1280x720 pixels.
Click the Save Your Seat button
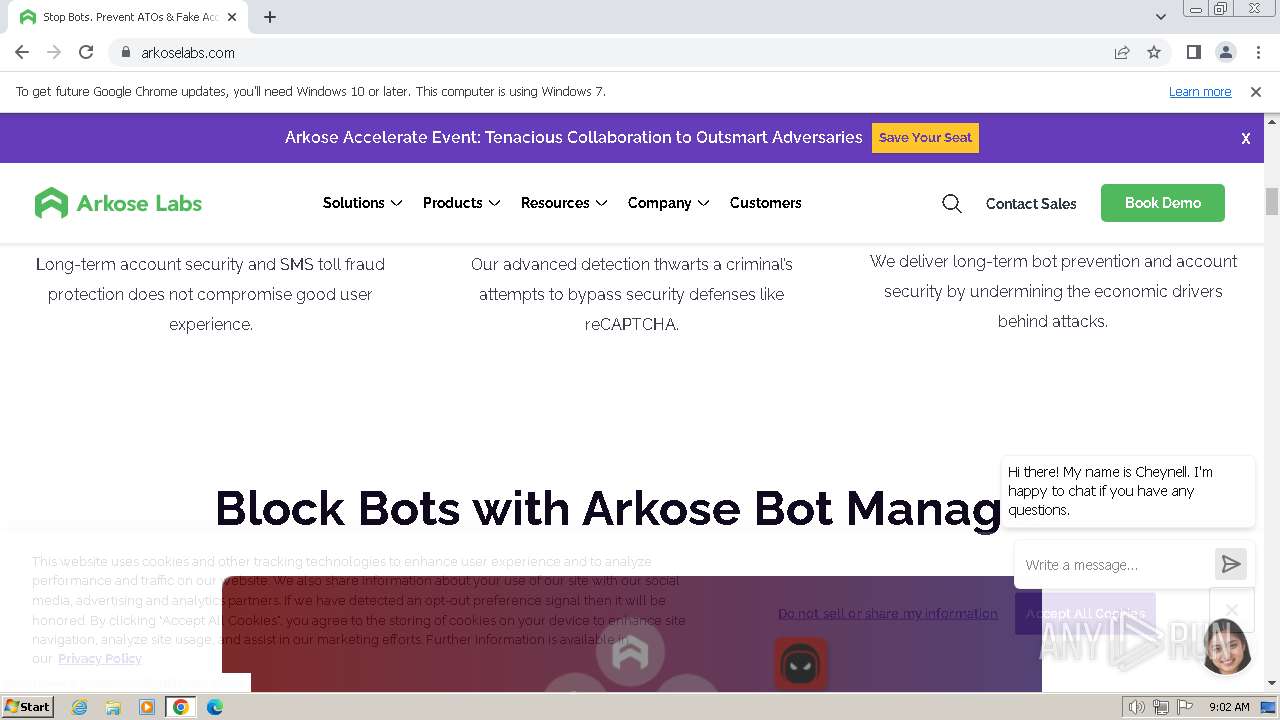coord(925,138)
